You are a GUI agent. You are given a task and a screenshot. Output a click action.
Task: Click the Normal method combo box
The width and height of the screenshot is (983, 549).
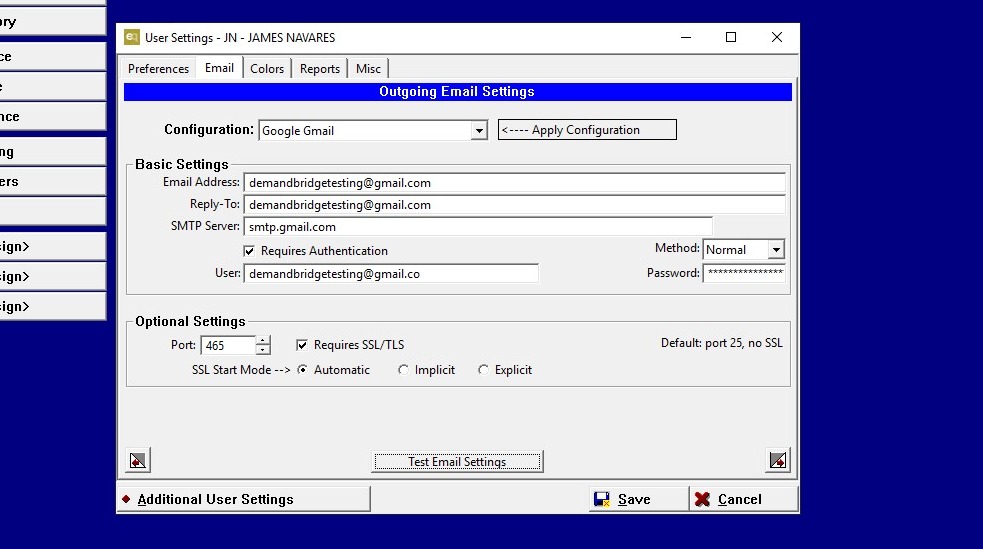tap(744, 249)
